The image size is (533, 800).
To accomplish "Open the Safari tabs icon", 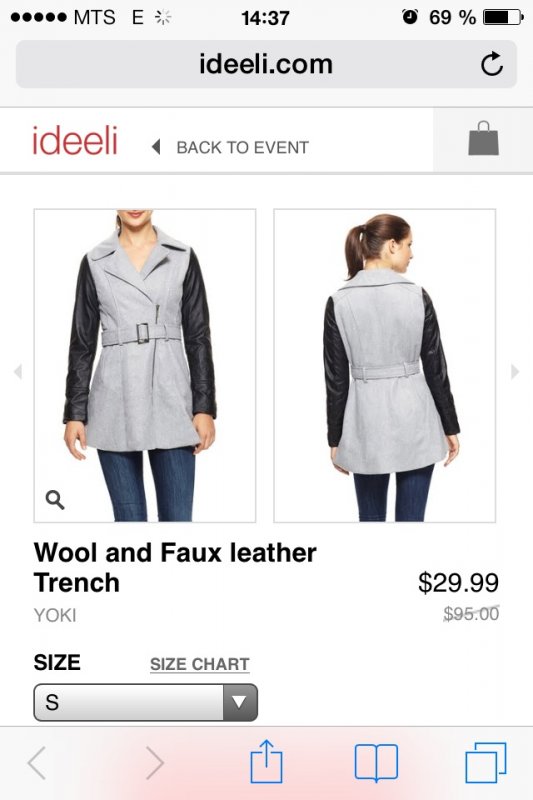I will [x=486, y=763].
